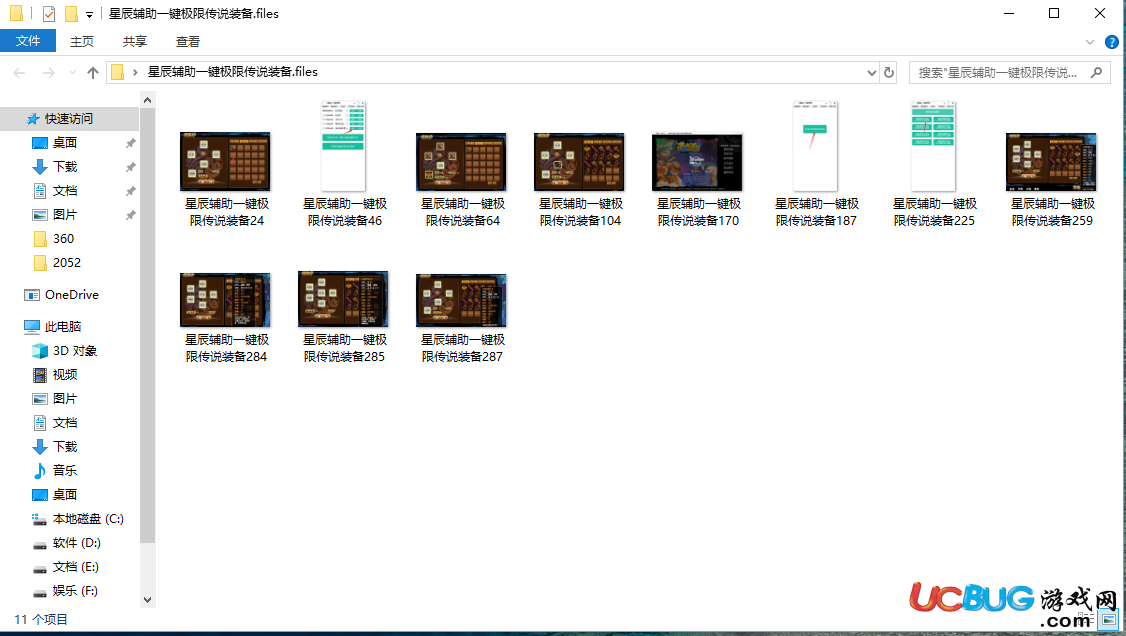Refresh the current folder
The height and width of the screenshot is (636, 1126).
[x=889, y=73]
